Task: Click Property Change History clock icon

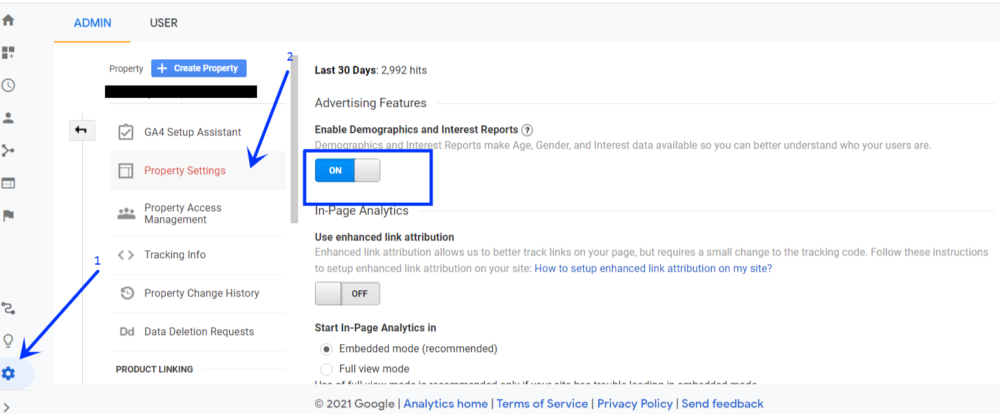Action: [126, 293]
